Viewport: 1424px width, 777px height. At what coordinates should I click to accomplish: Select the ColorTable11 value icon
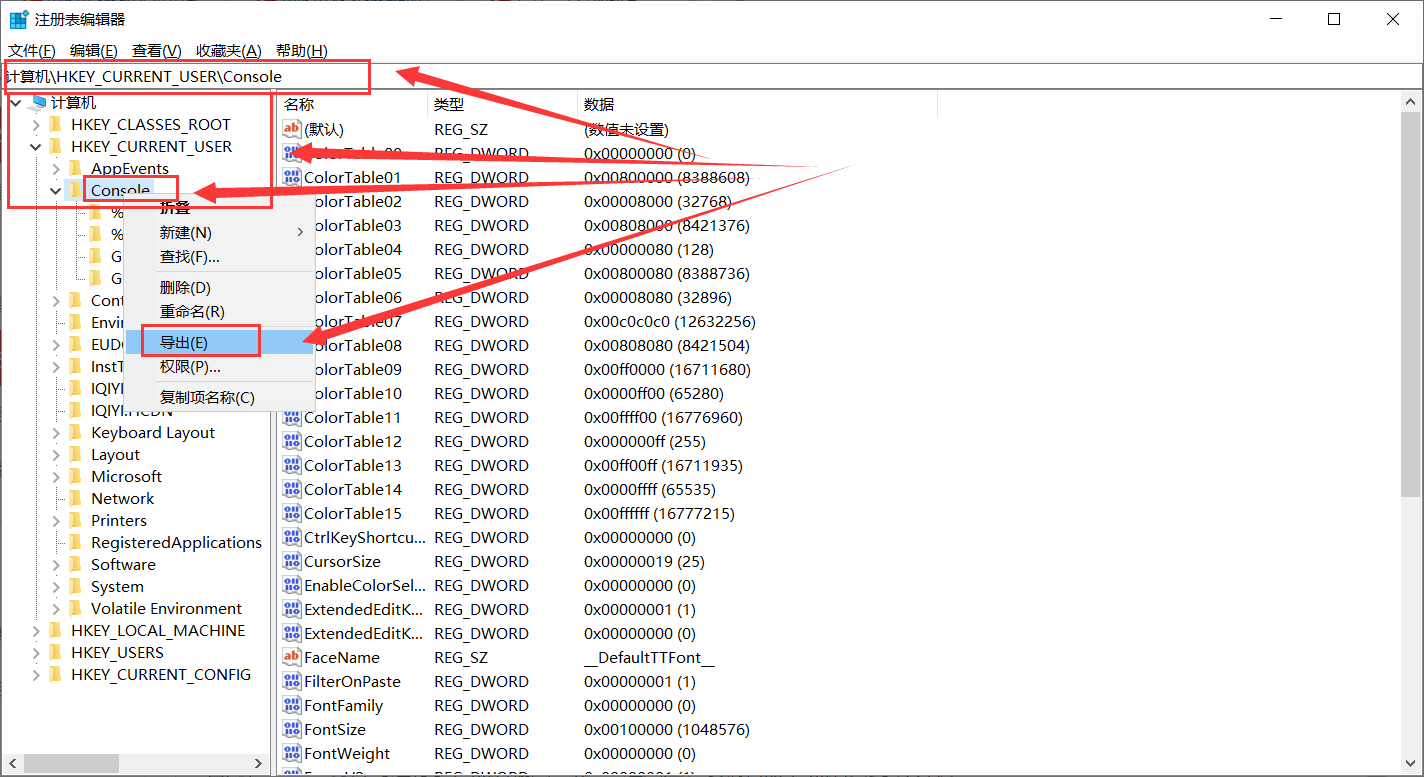(292, 417)
